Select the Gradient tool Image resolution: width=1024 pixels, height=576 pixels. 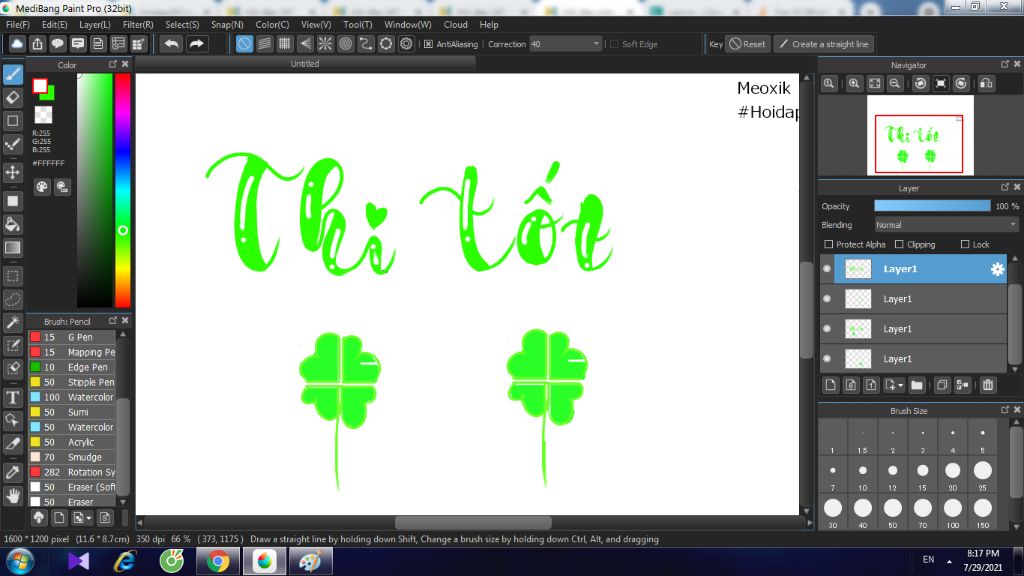13,248
